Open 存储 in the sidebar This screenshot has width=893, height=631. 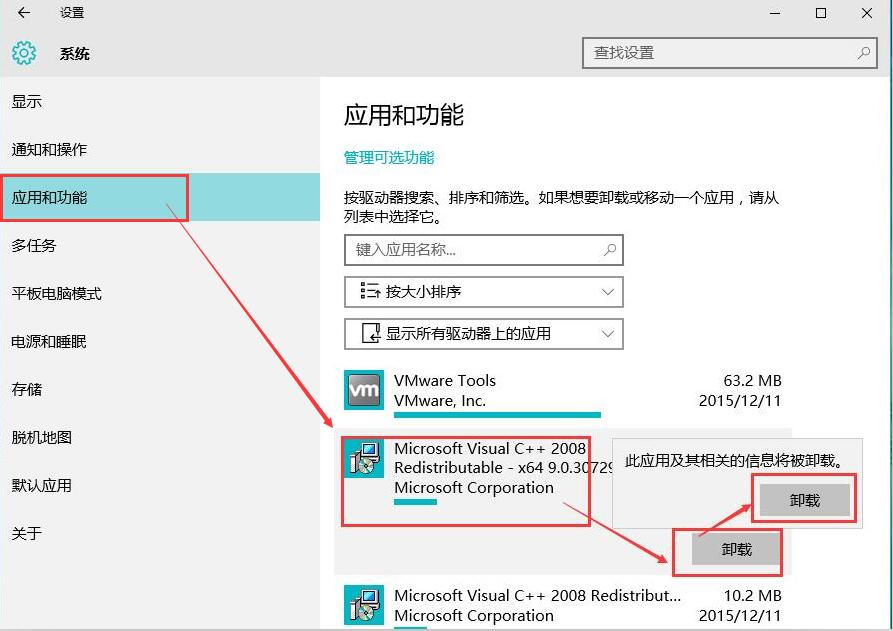point(159,389)
